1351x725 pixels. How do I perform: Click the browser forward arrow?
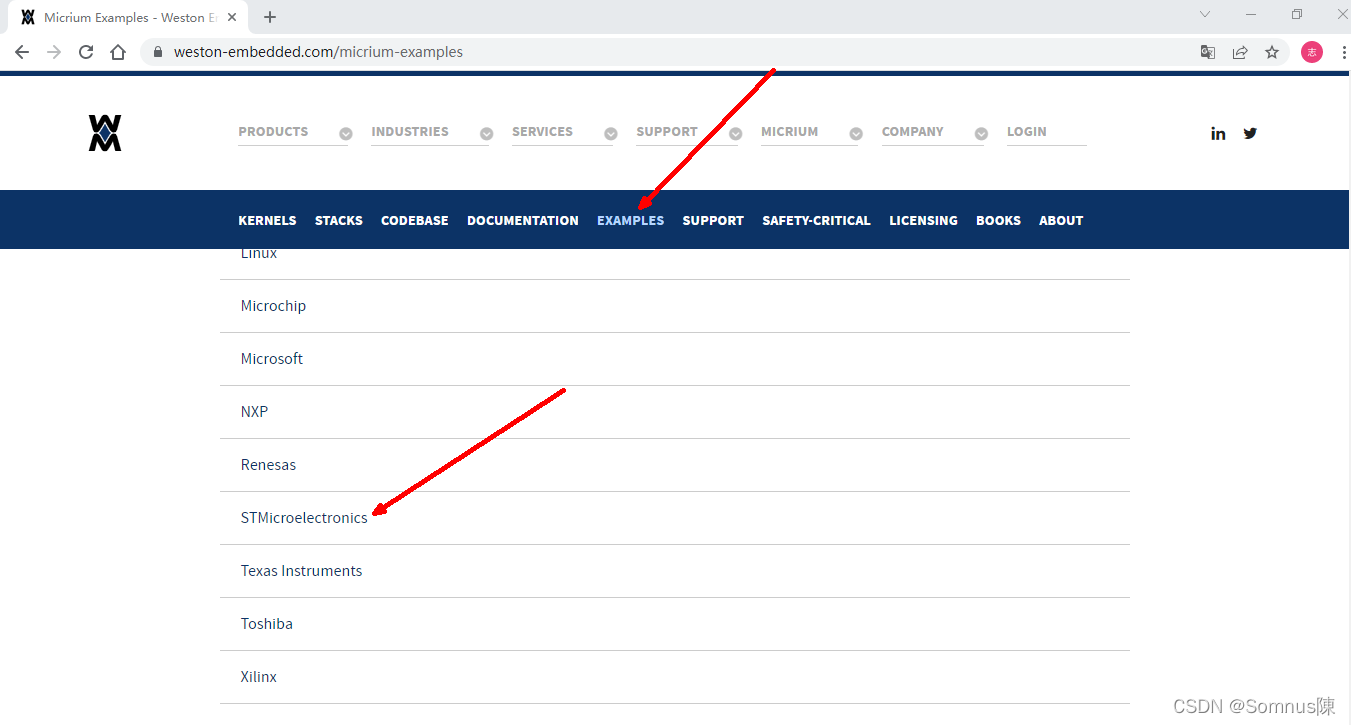pos(54,52)
